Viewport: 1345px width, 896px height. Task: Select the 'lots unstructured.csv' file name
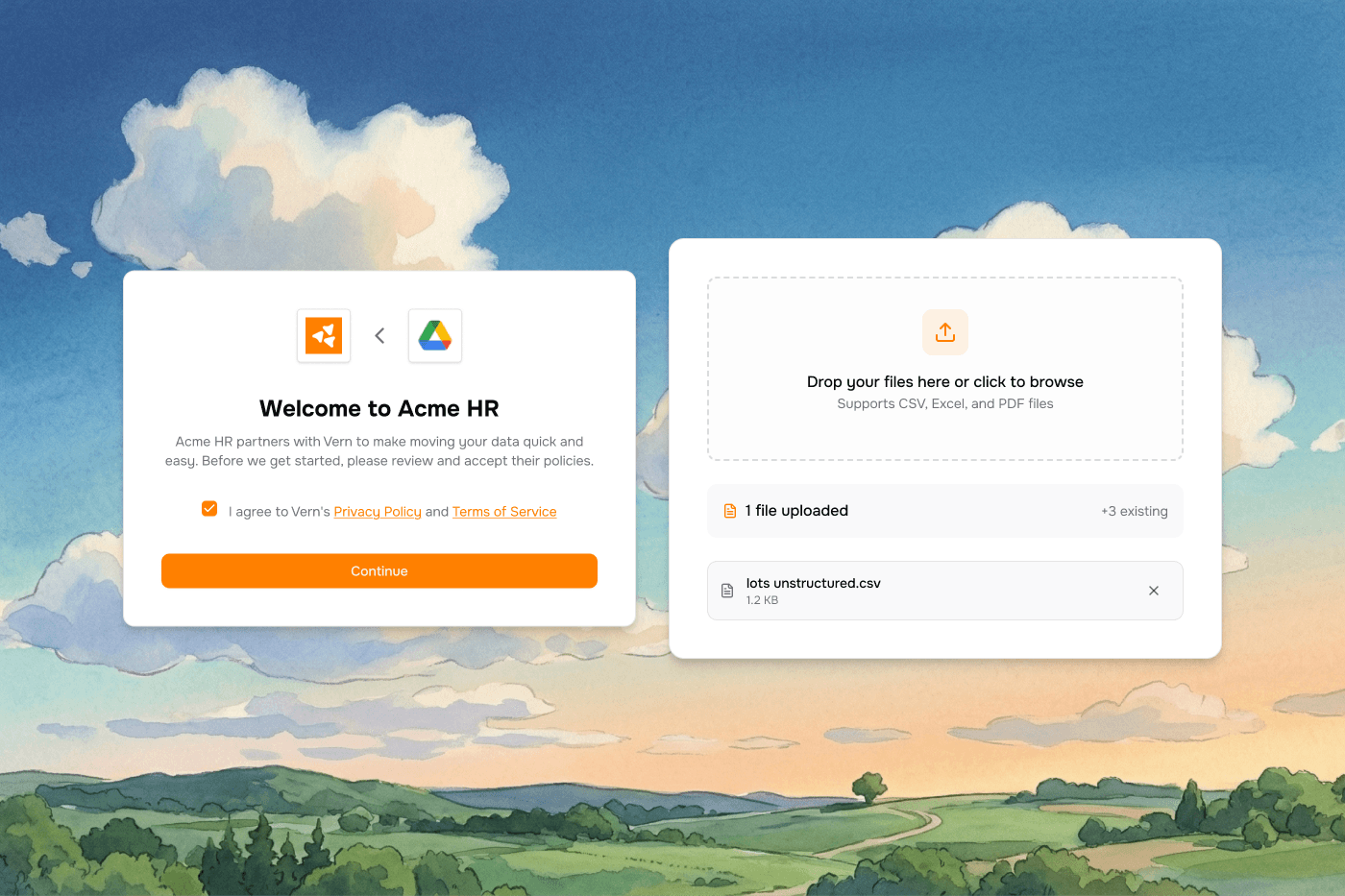(814, 583)
